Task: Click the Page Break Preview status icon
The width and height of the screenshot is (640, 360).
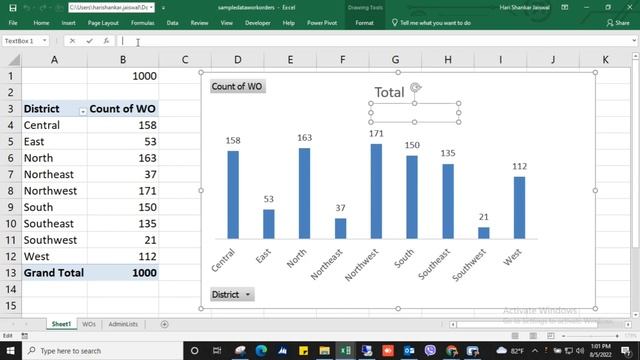Action: [x=551, y=336]
